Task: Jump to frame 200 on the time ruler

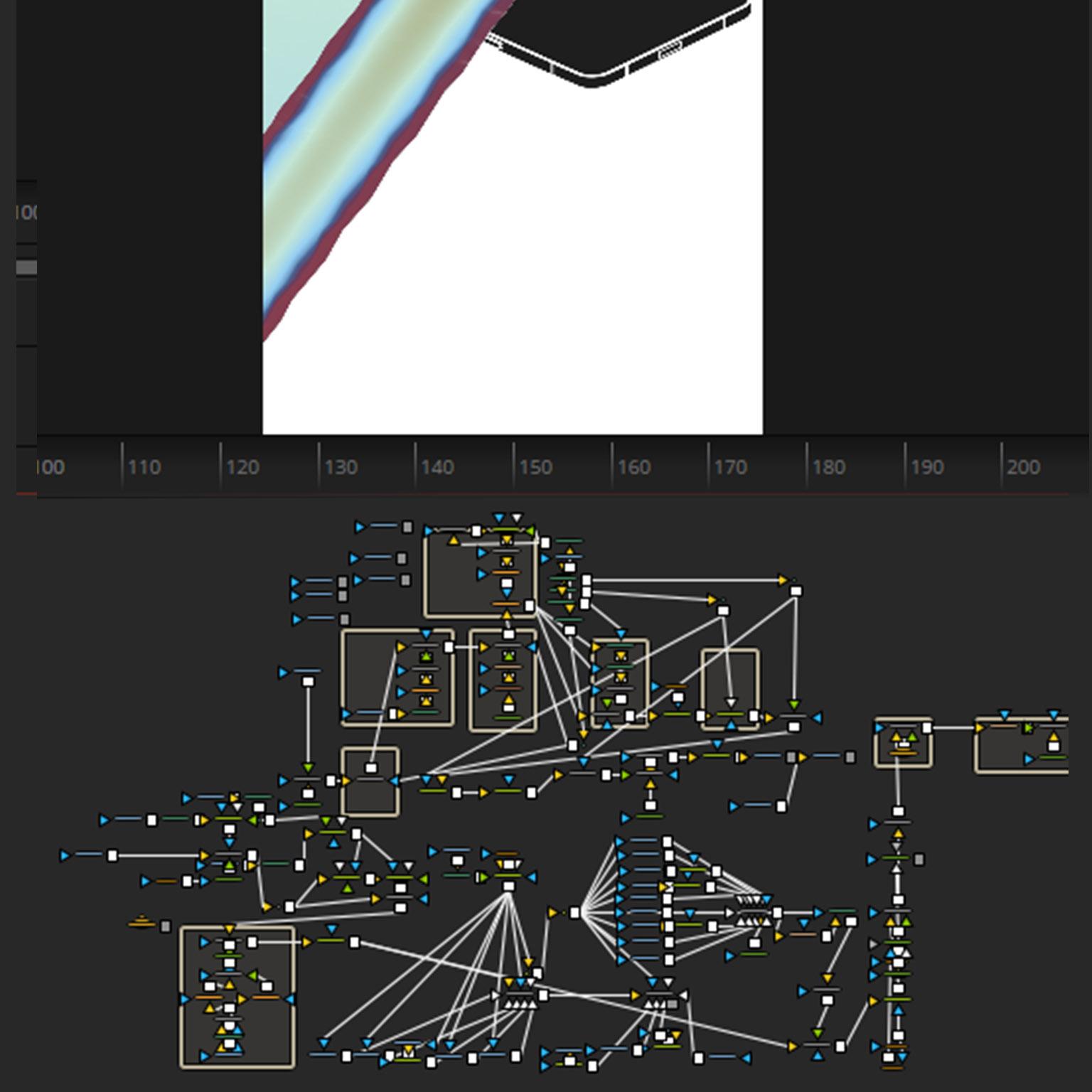Action: (x=1023, y=467)
